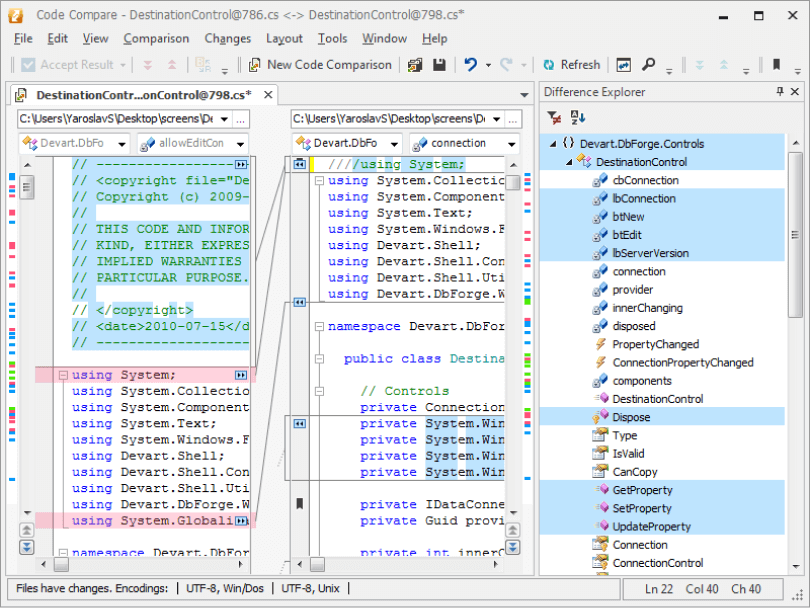
Task: Open the Window menu
Action: coord(384,38)
